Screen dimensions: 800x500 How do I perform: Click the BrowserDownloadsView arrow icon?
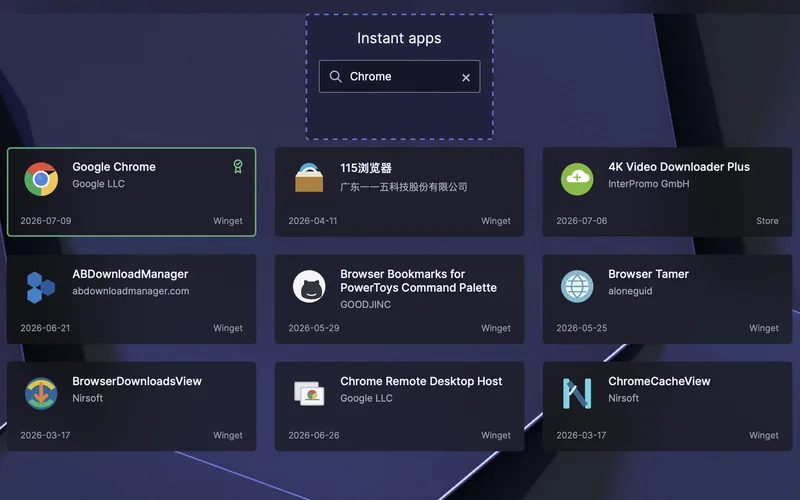coord(41,393)
